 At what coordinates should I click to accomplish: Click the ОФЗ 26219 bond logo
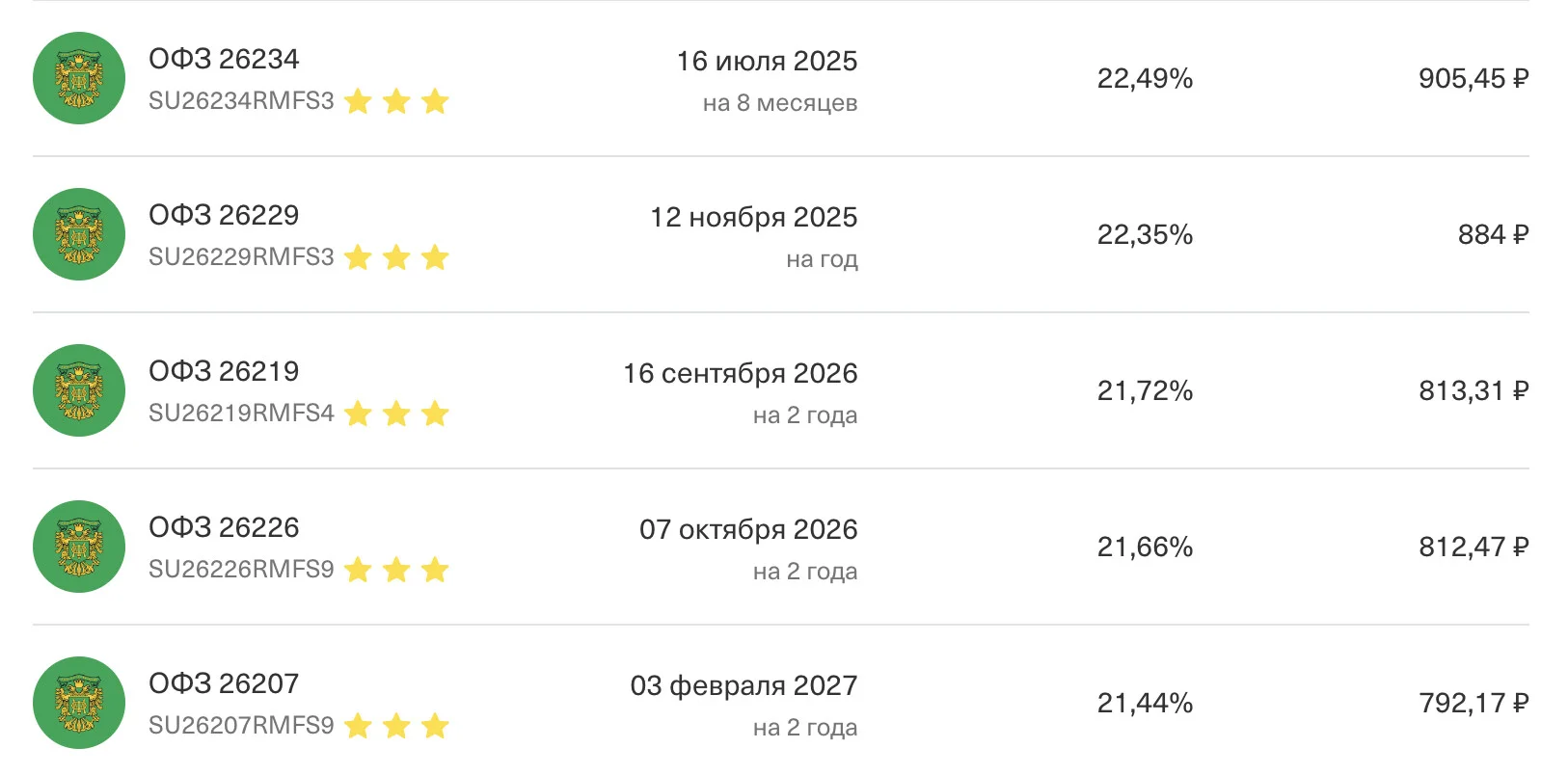point(79,390)
